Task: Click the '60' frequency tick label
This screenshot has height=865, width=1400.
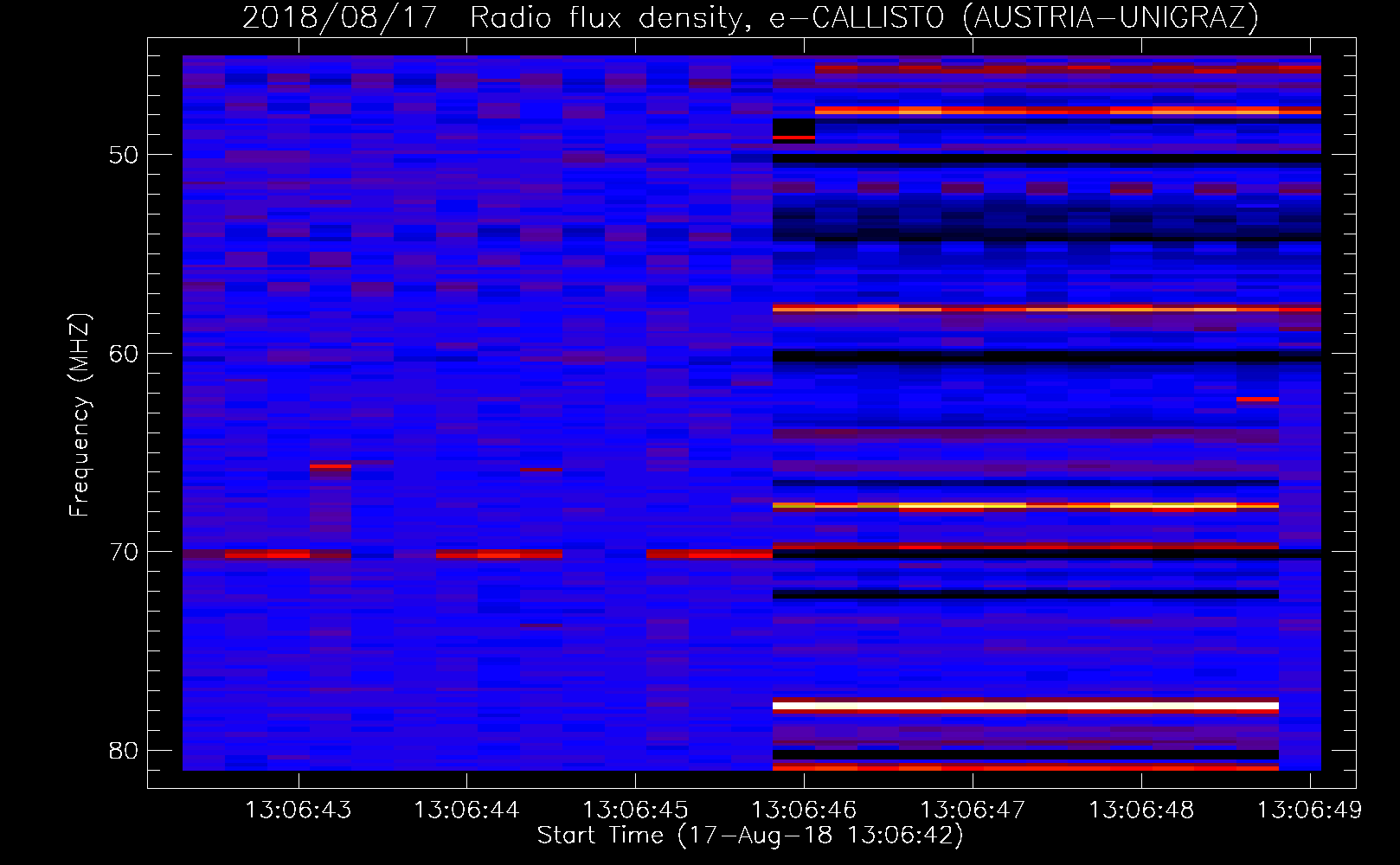Action: [x=124, y=354]
